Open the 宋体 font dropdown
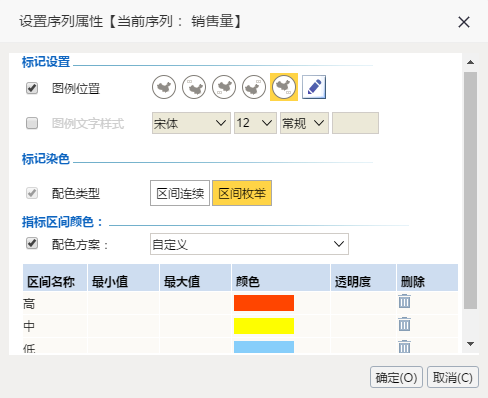Viewport: 488px width, 398px height. (191, 123)
